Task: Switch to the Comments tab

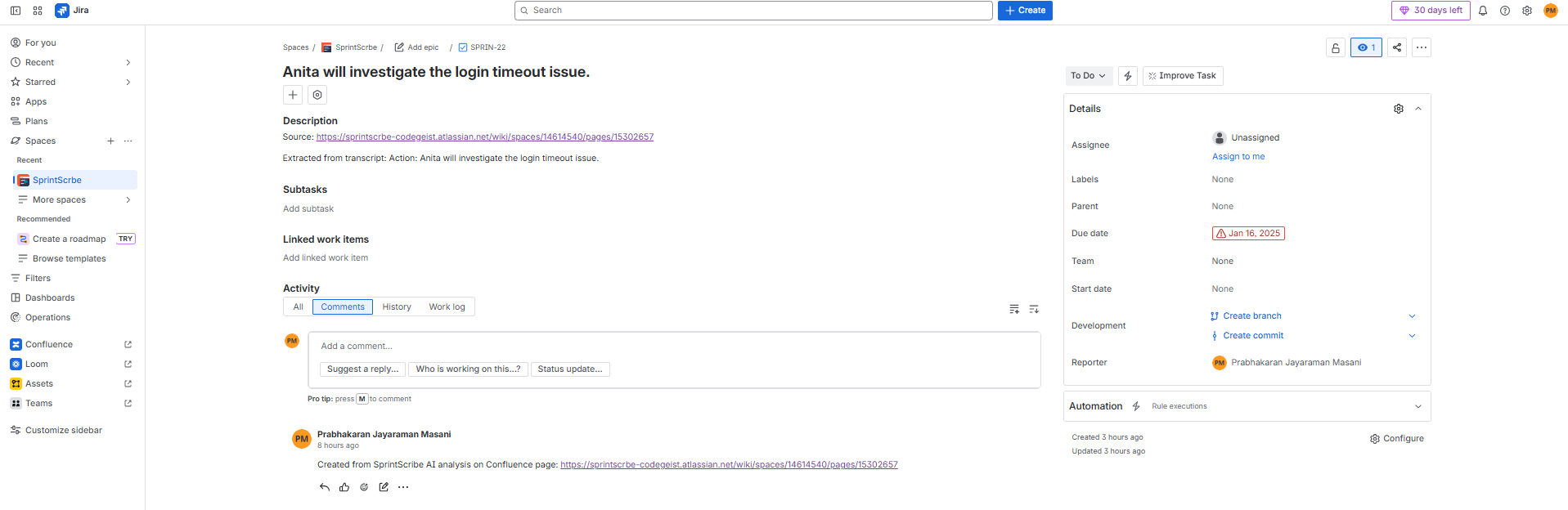Action: pyautogui.click(x=343, y=307)
